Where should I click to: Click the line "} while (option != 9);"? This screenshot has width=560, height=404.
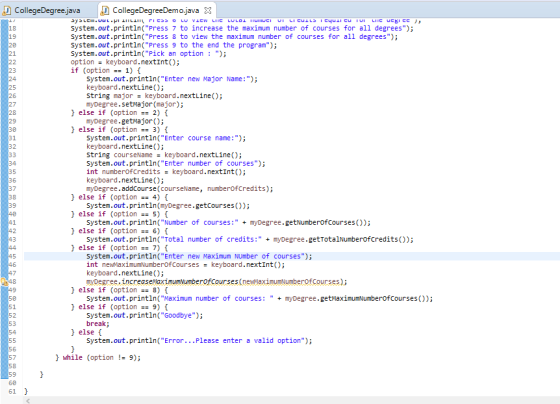click(x=98, y=358)
